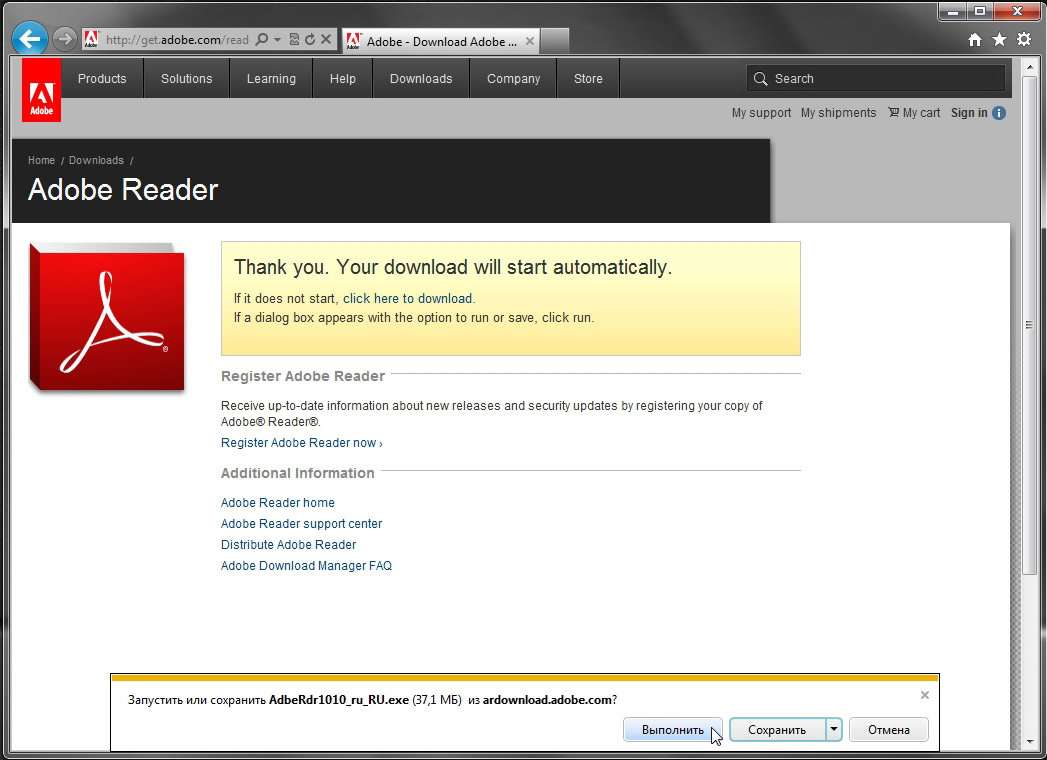1047x760 pixels.
Task: Close the Adobe download tab
Action: click(530, 41)
